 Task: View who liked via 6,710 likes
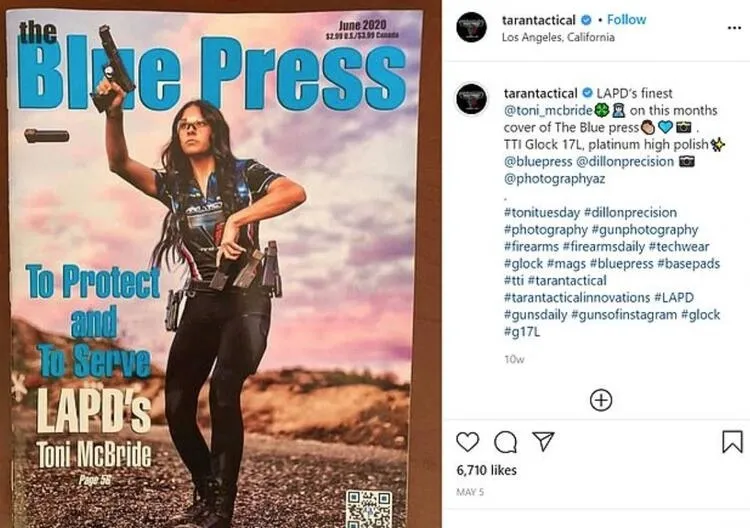[x=486, y=470]
